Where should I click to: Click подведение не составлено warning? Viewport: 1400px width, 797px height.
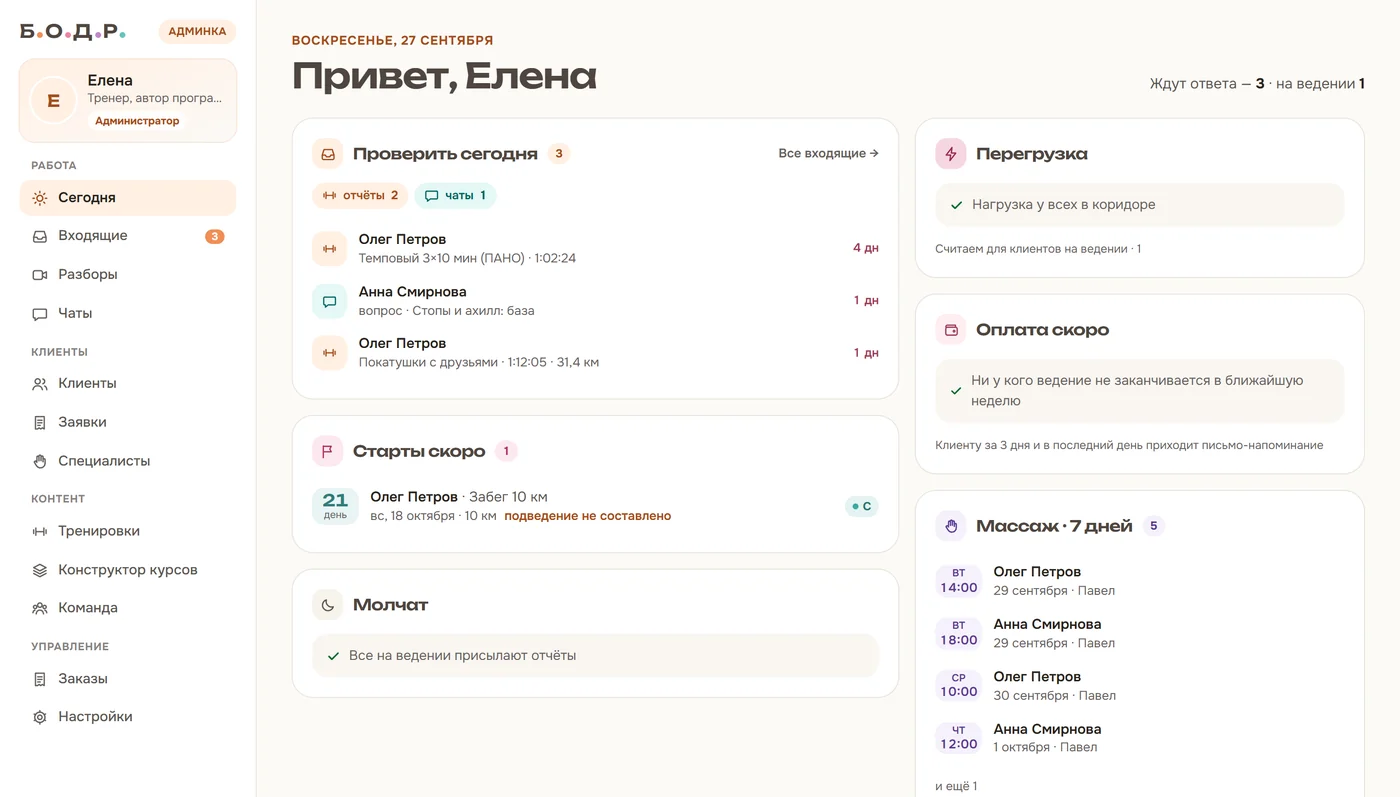[587, 517]
